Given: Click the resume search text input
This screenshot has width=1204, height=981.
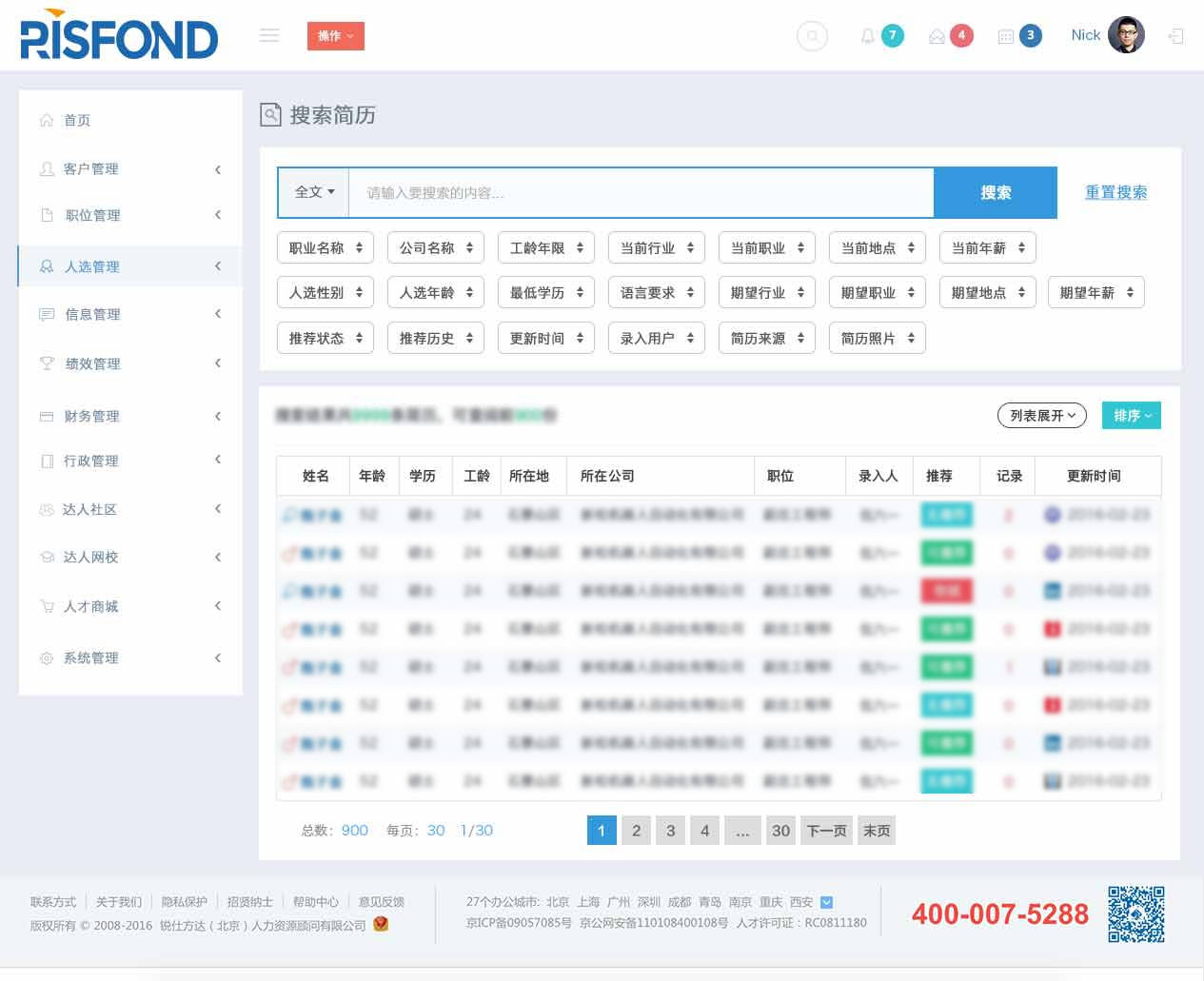Looking at the screenshot, I should (641, 192).
